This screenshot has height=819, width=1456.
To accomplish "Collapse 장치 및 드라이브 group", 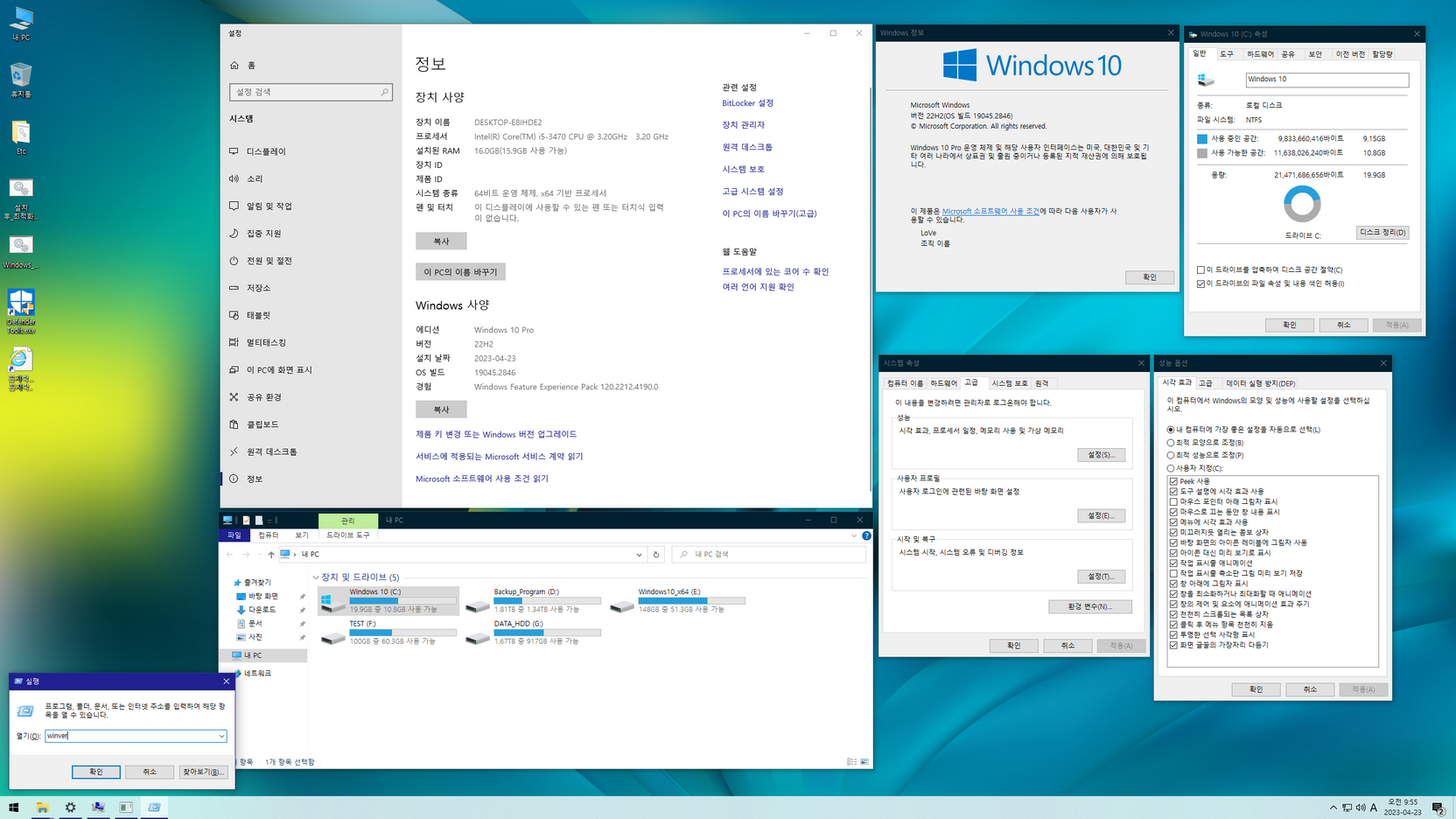I will point(316,577).
